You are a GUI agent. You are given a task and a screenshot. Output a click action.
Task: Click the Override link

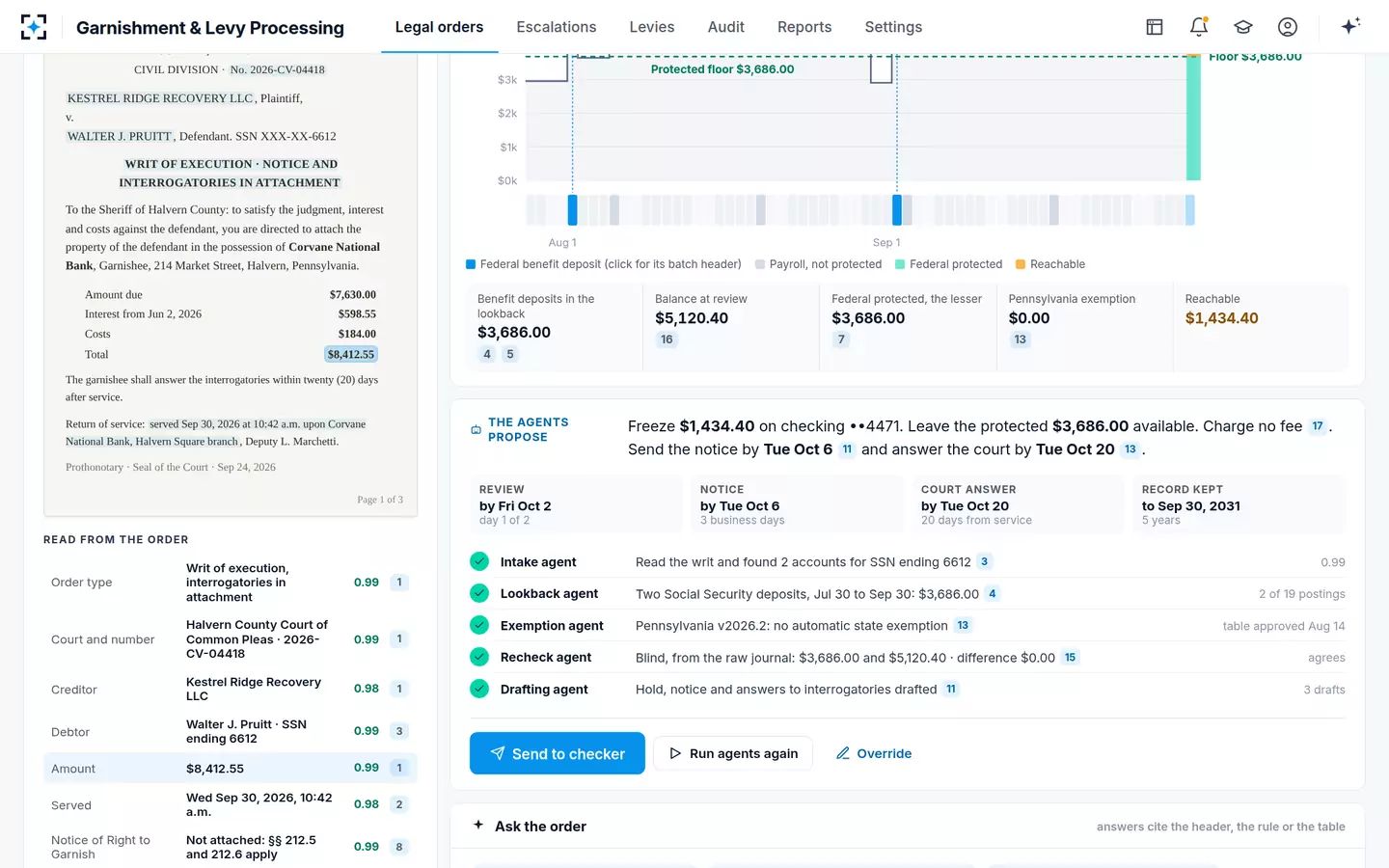(874, 753)
